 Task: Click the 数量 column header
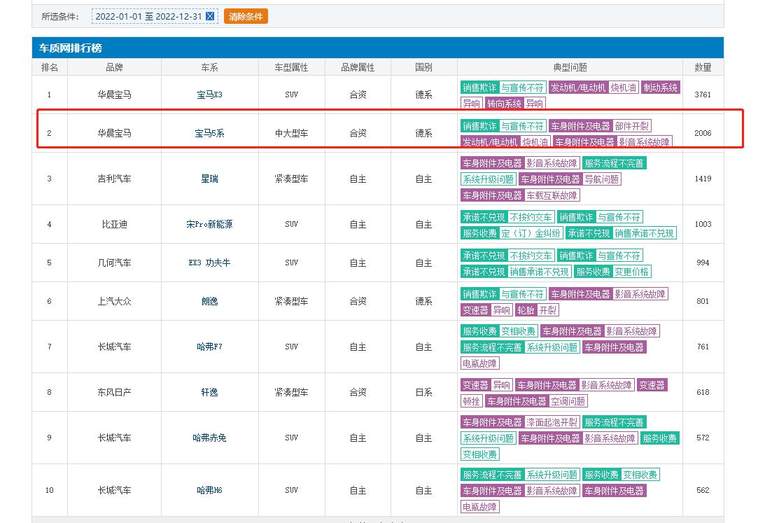tap(703, 67)
